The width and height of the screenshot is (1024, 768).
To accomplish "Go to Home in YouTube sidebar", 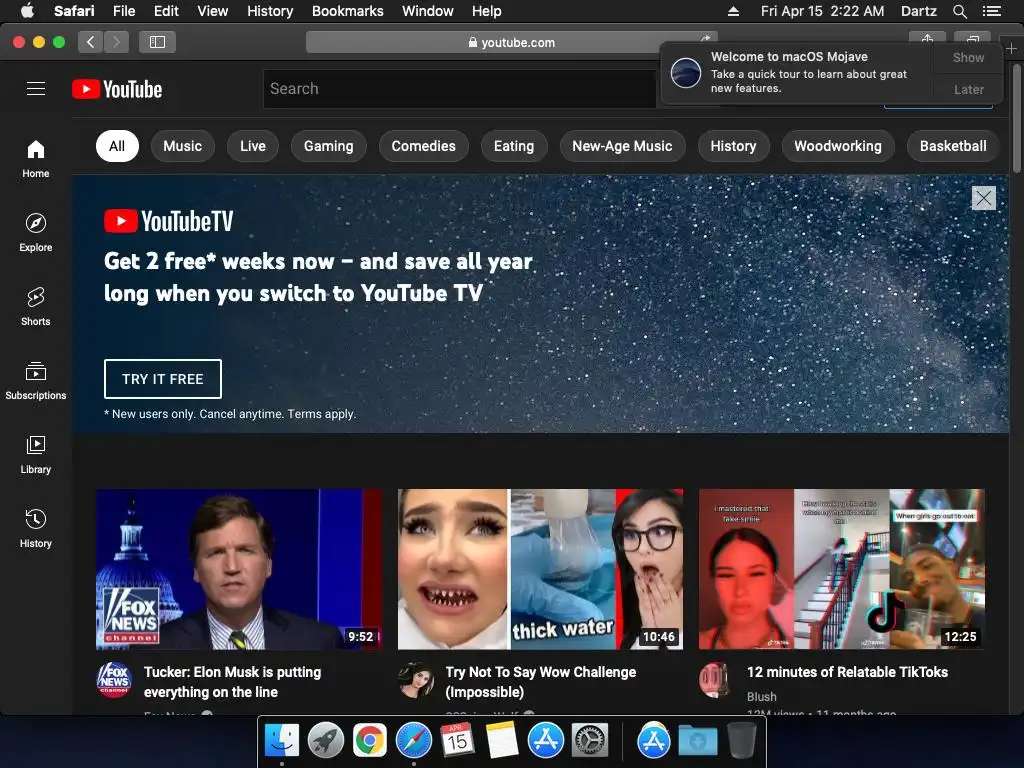I will [35, 159].
